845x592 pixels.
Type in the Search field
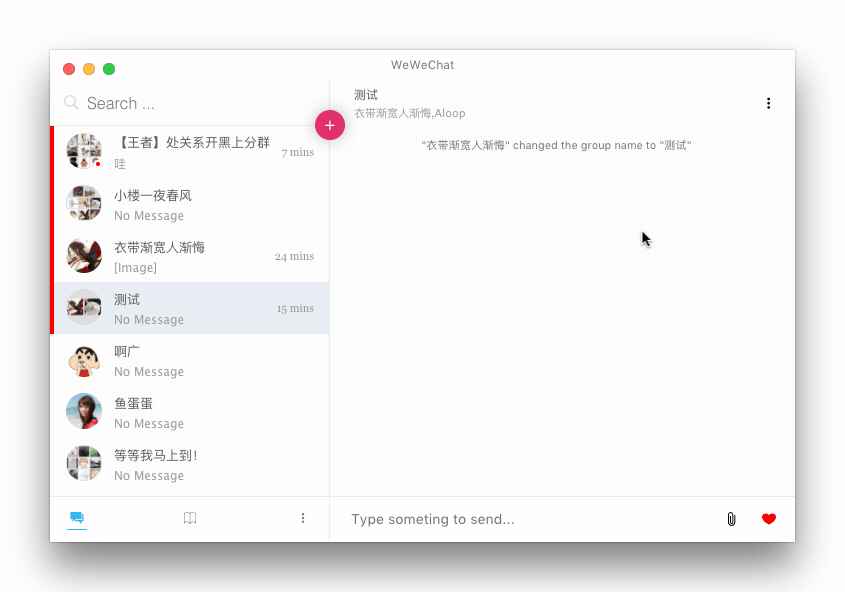(190, 103)
